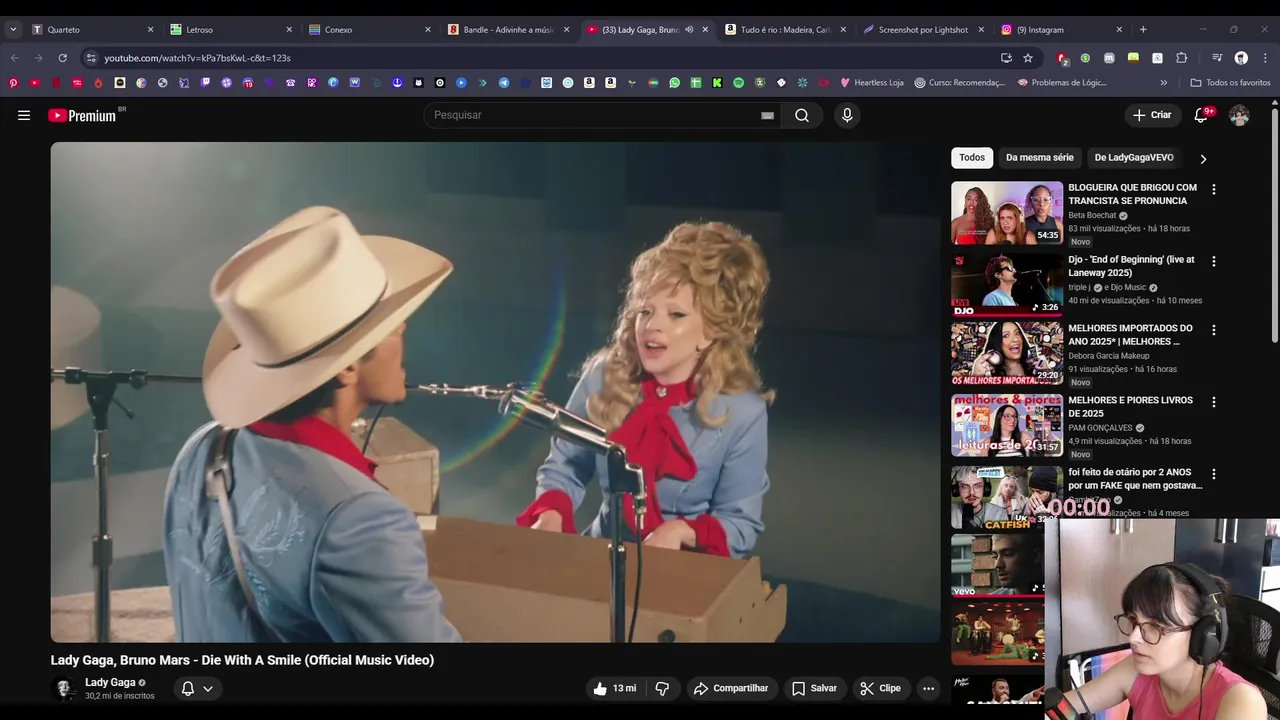The width and height of the screenshot is (1280, 720).
Task: Click the Salvar button
Action: (814, 688)
